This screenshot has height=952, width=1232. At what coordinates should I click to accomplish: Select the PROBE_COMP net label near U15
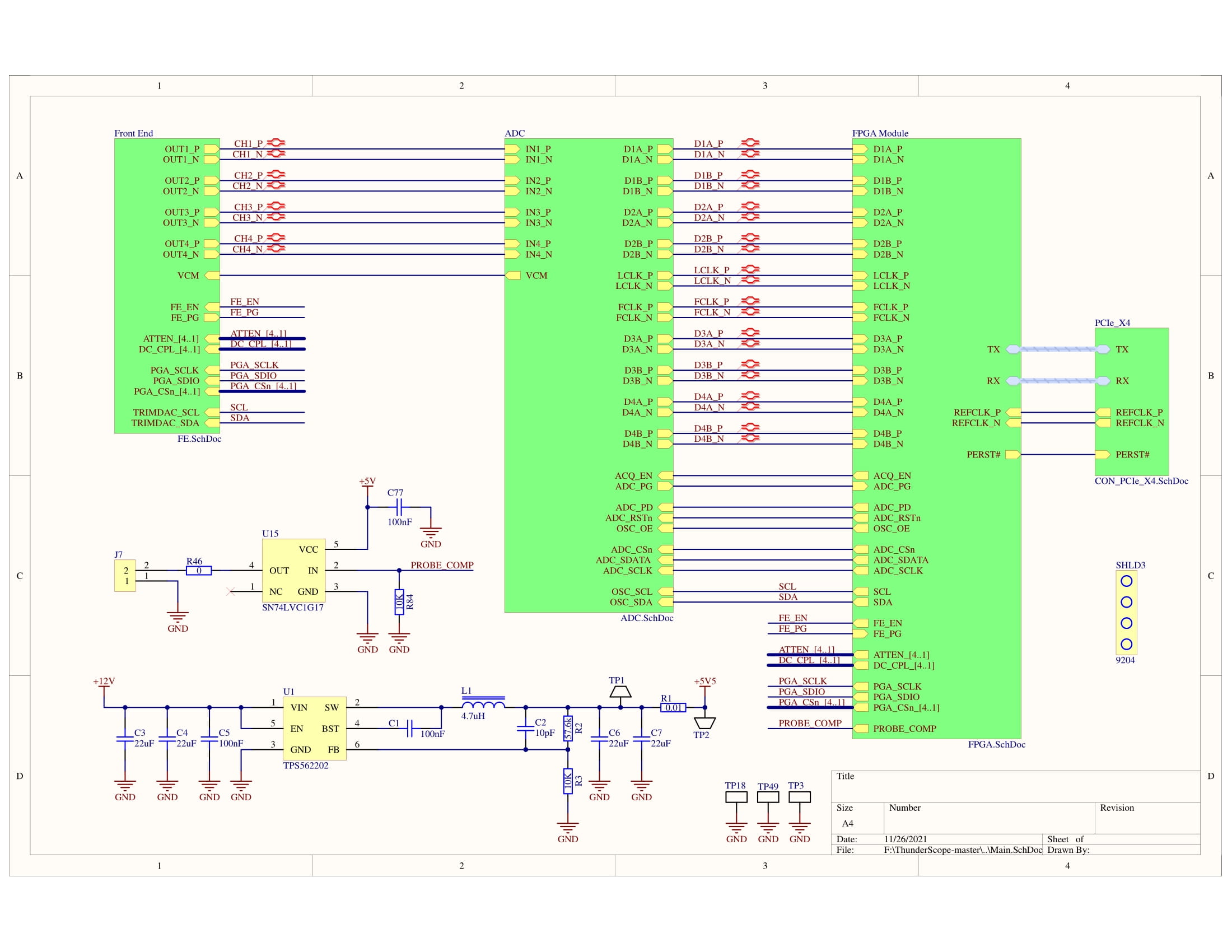click(x=442, y=565)
